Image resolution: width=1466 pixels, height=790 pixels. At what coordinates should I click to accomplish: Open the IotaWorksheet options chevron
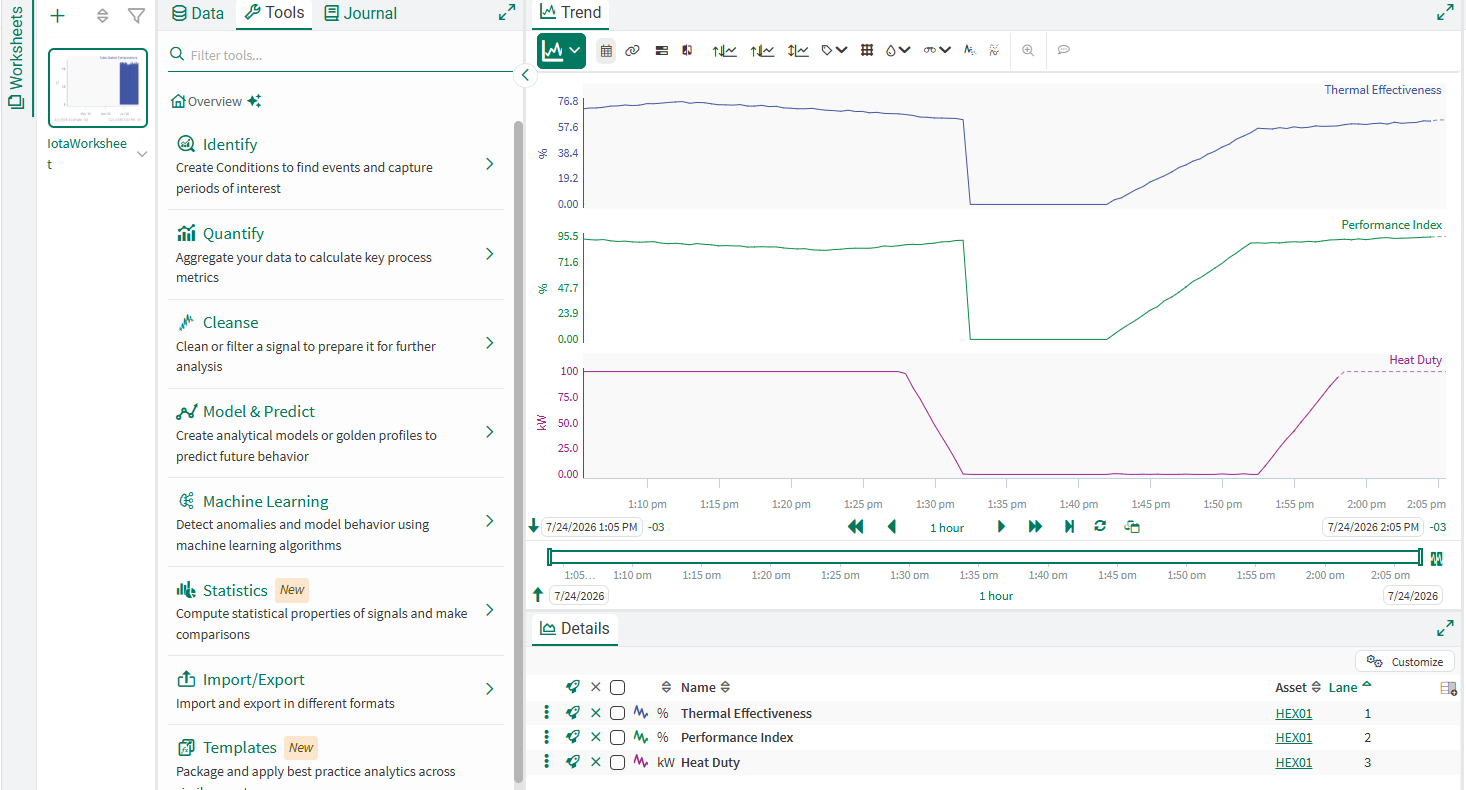click(x=142, y=154)
